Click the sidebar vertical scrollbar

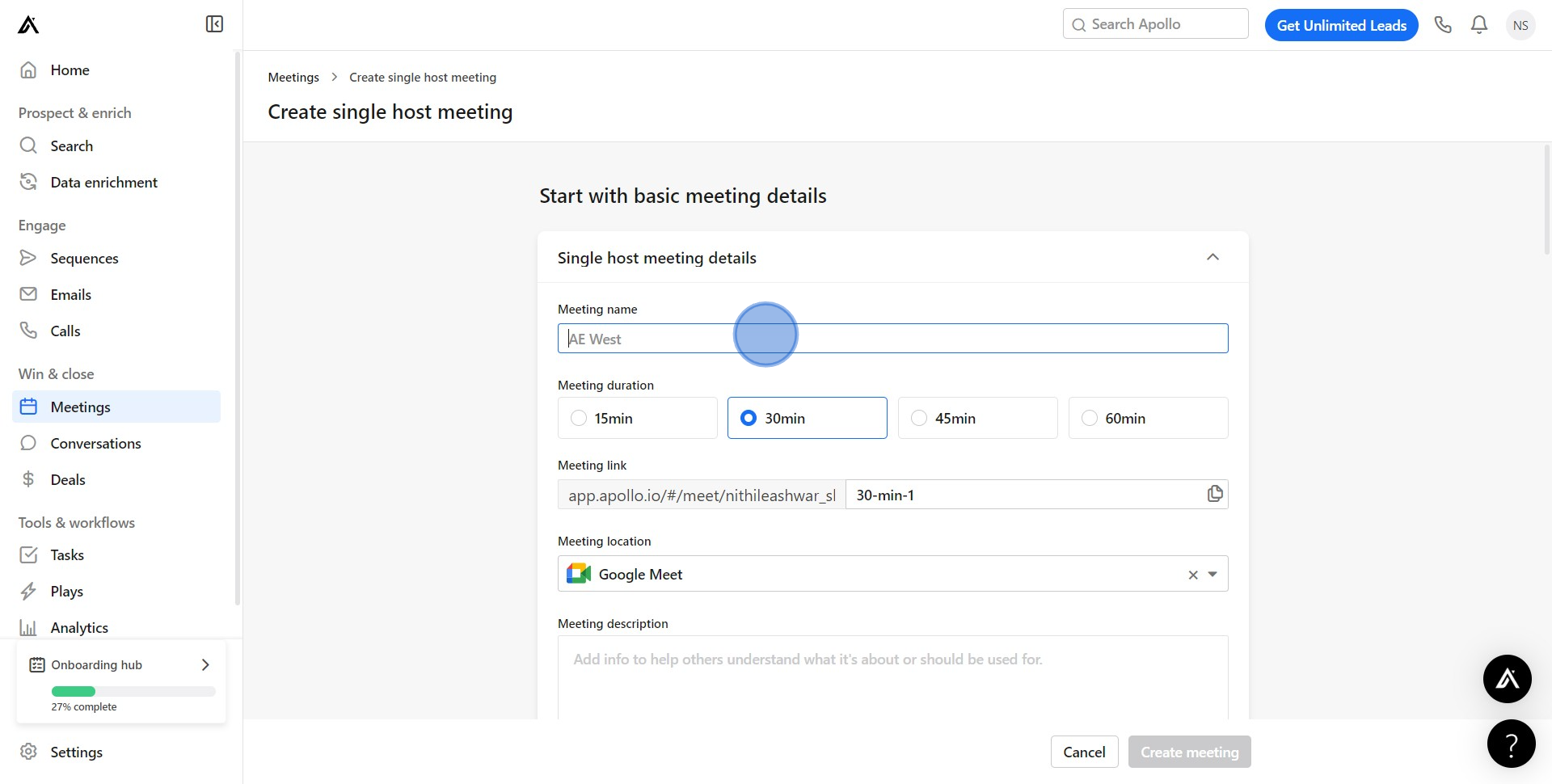click(237, 327)
